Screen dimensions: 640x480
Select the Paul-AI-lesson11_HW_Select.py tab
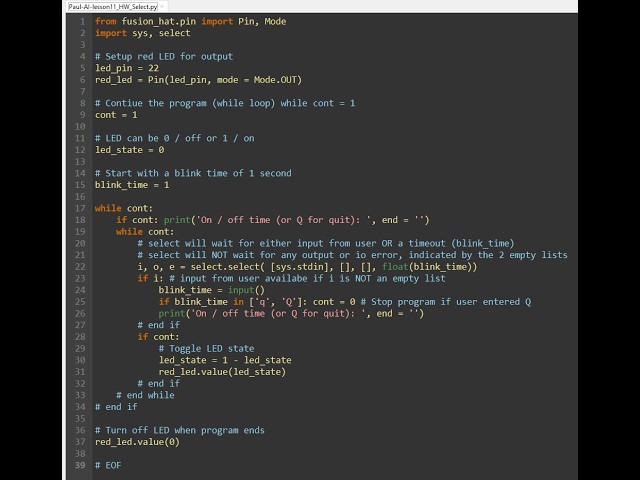pos(113,7)
